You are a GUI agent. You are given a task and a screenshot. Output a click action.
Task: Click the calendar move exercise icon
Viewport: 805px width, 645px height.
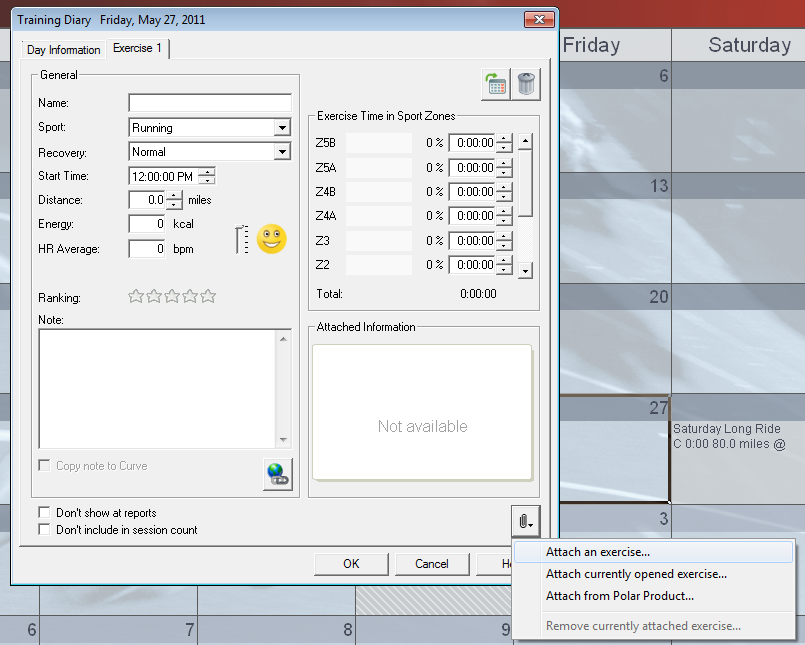(495, 84)
